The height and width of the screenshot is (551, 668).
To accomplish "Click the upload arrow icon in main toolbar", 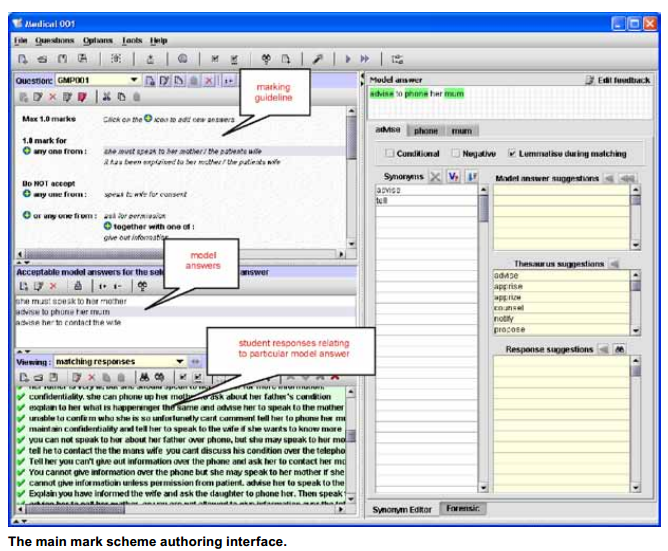I will (x=150, y=59).
